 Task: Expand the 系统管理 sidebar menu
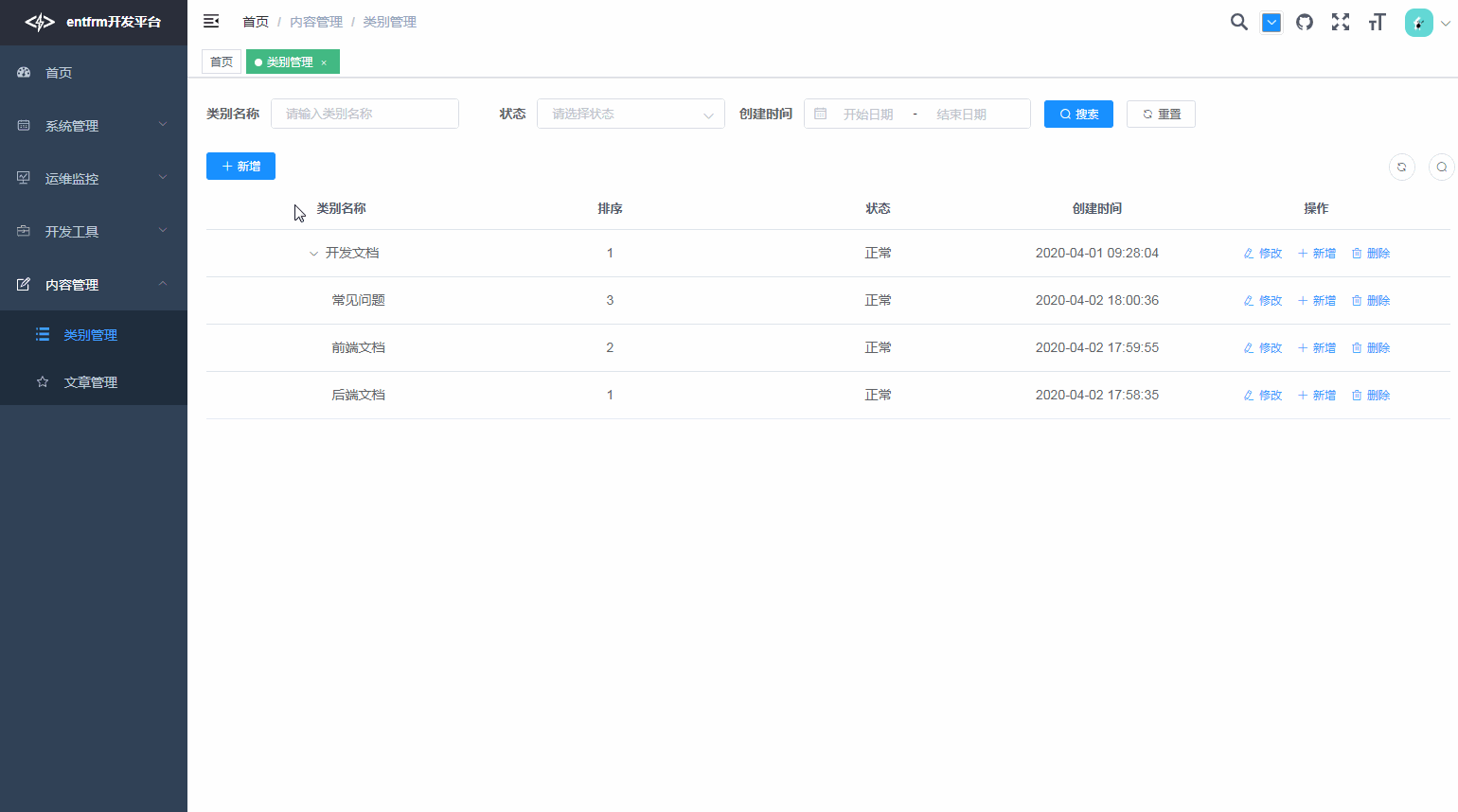click(x=94, y=125)
